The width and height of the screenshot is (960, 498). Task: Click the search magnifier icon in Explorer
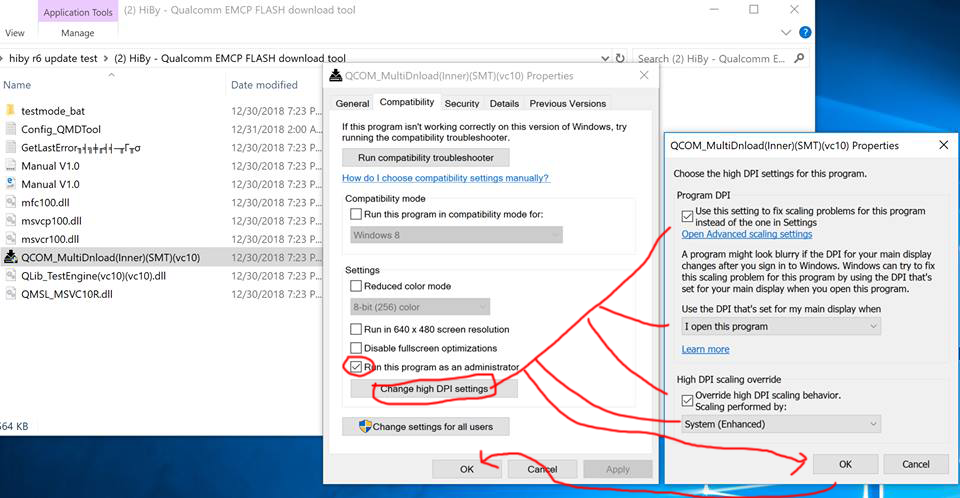799,58
